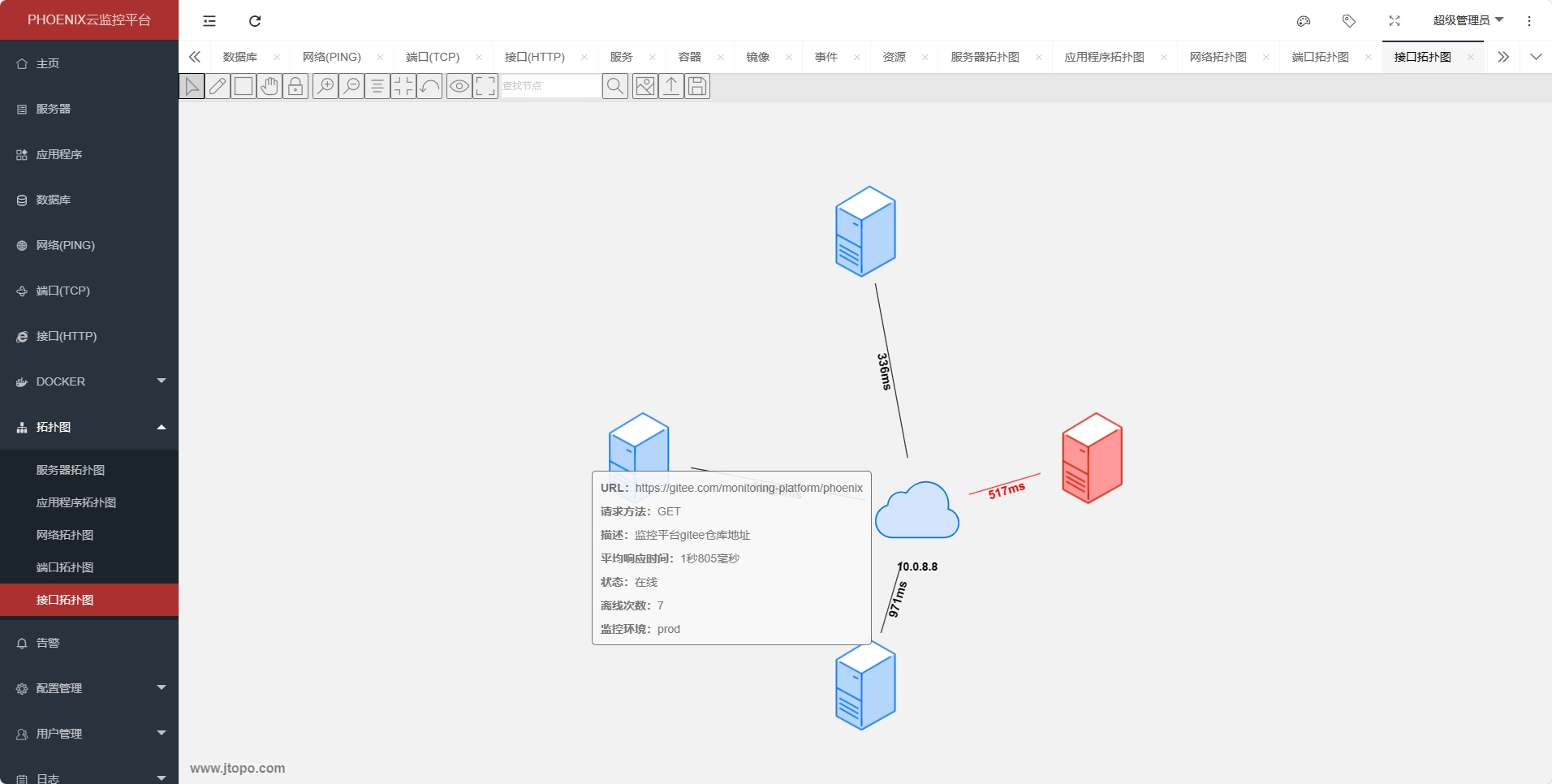1552x784 pixels.
Task: Open 服务器 in the sidebar
Action: pyautogui.click(x=89, y=109)
